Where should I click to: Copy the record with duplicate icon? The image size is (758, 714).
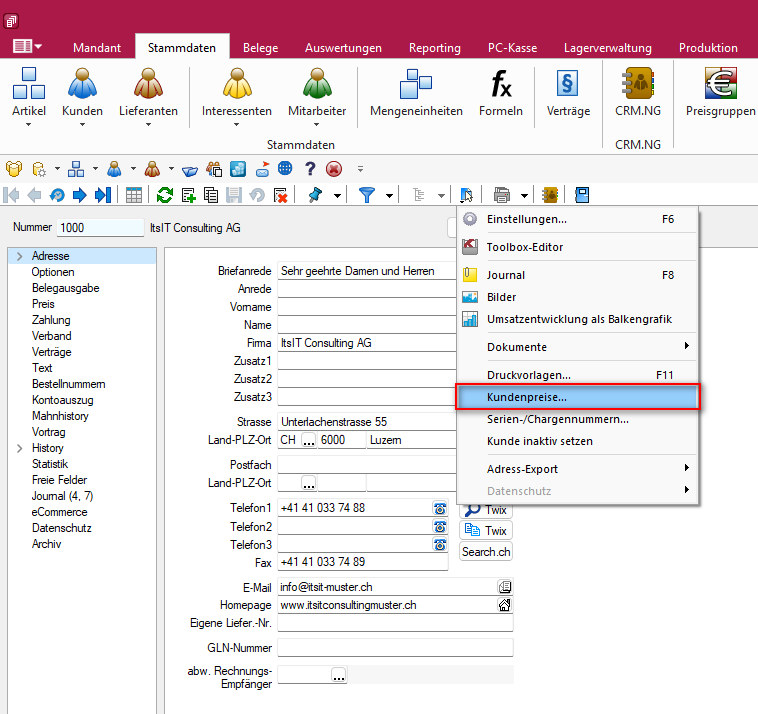point(211,195)
